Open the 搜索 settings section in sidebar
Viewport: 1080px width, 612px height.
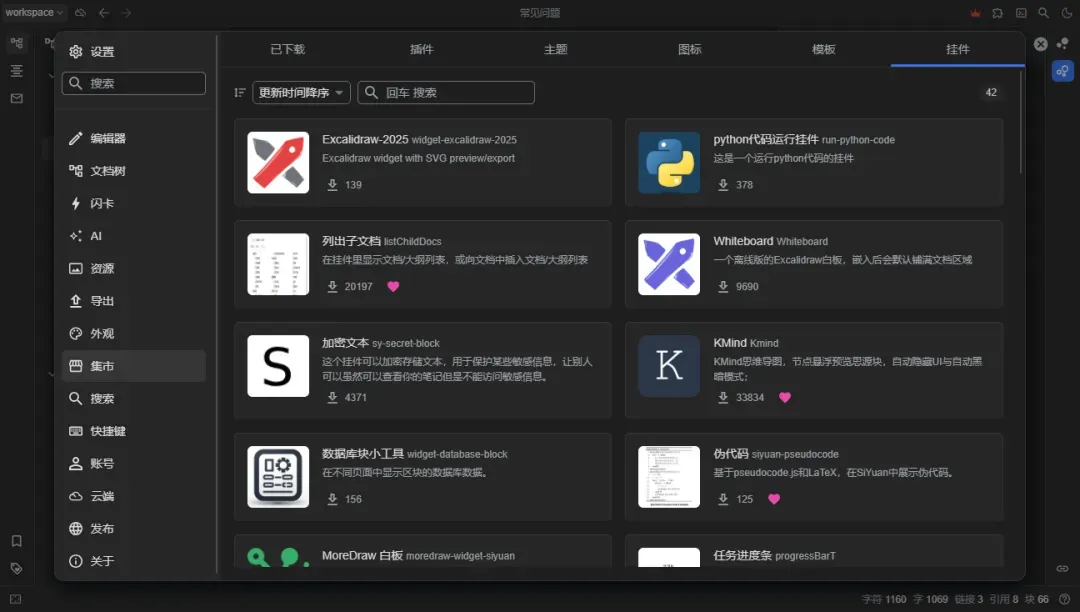pos(134,399)
